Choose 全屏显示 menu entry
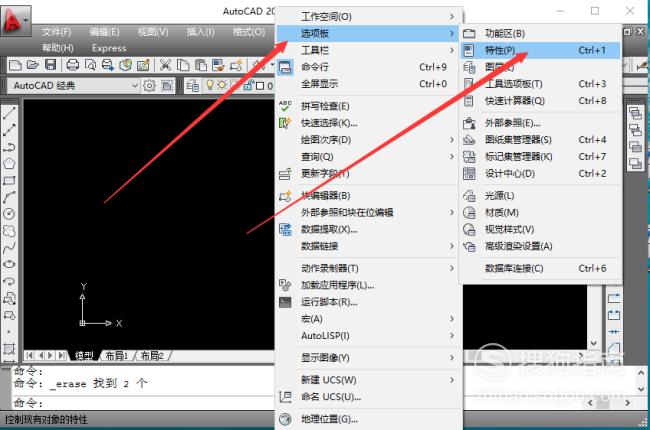The height and width of the screenshot is (430, 650). [369, 84]
